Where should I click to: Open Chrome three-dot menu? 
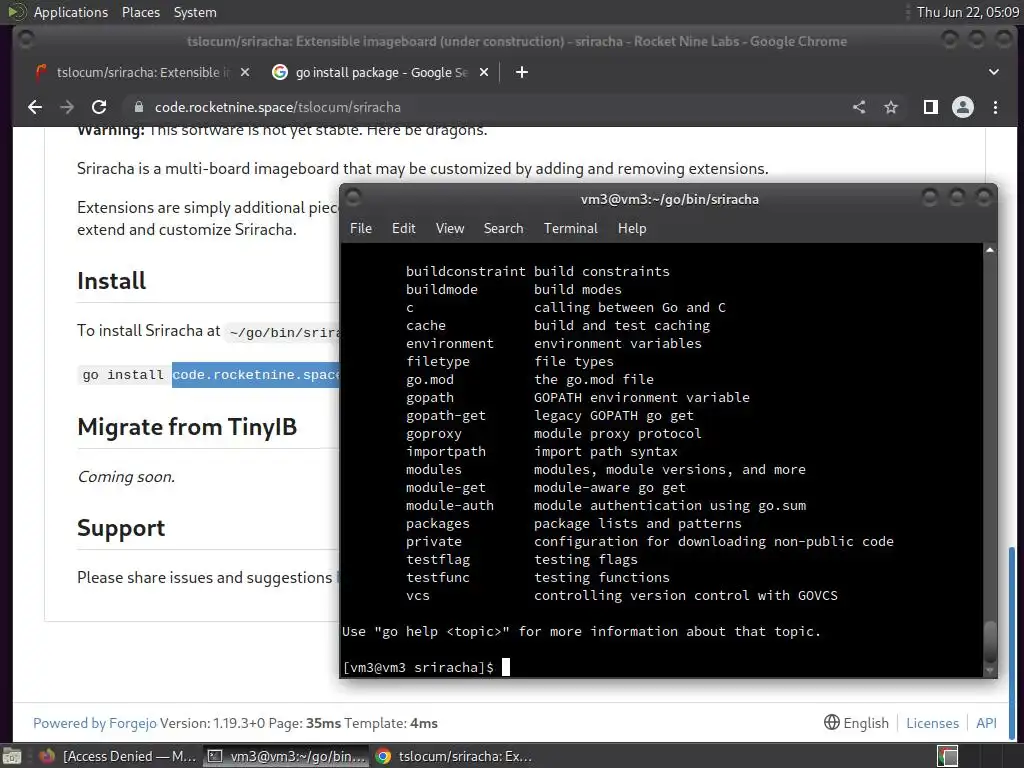click(995, 107)
